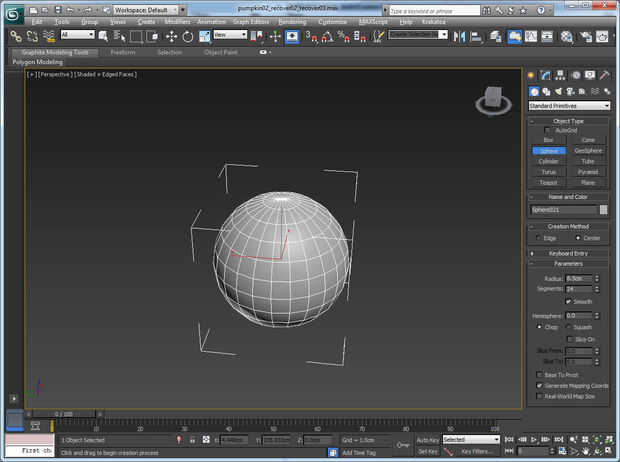Open the Display command panel tab

(x=591, y=75)
